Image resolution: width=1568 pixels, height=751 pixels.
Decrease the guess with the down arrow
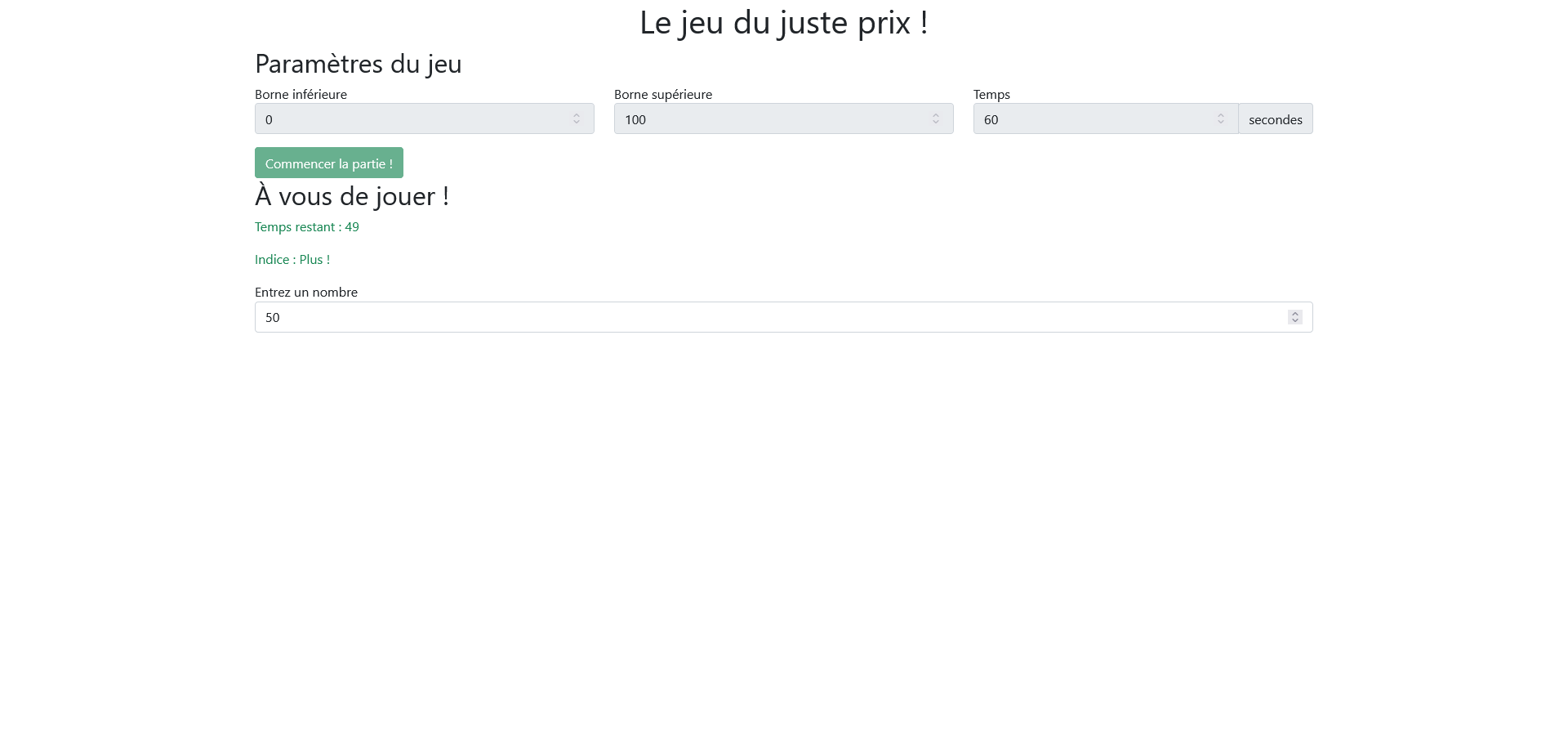[1295, 320]
